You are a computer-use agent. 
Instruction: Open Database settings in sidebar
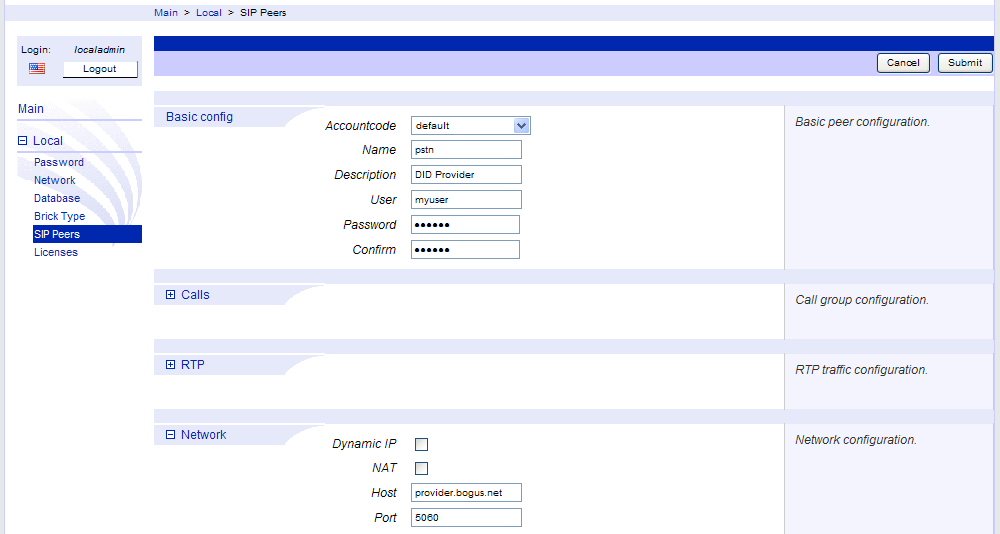57,198
